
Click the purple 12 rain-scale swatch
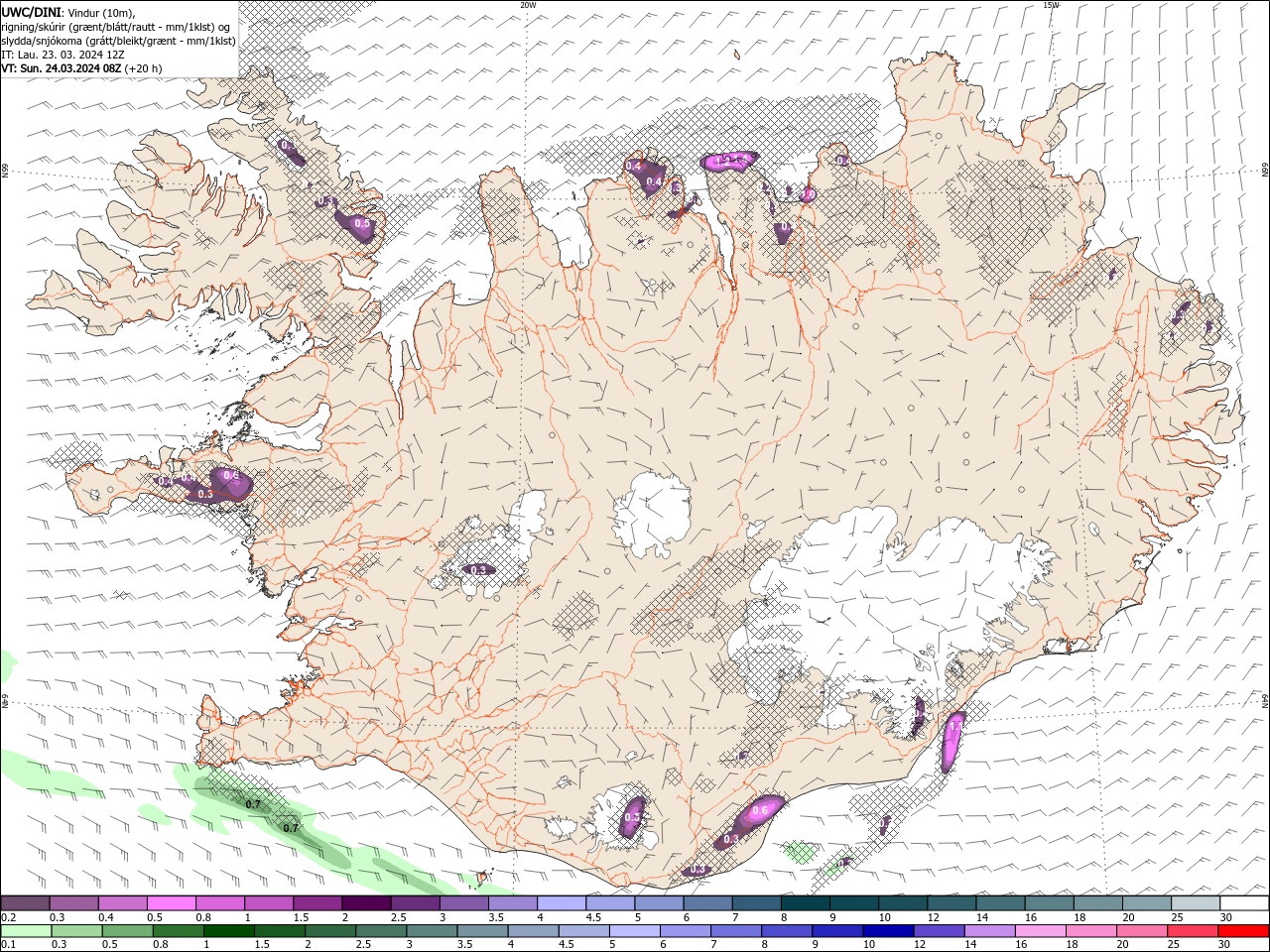click(x=939, y=931)
